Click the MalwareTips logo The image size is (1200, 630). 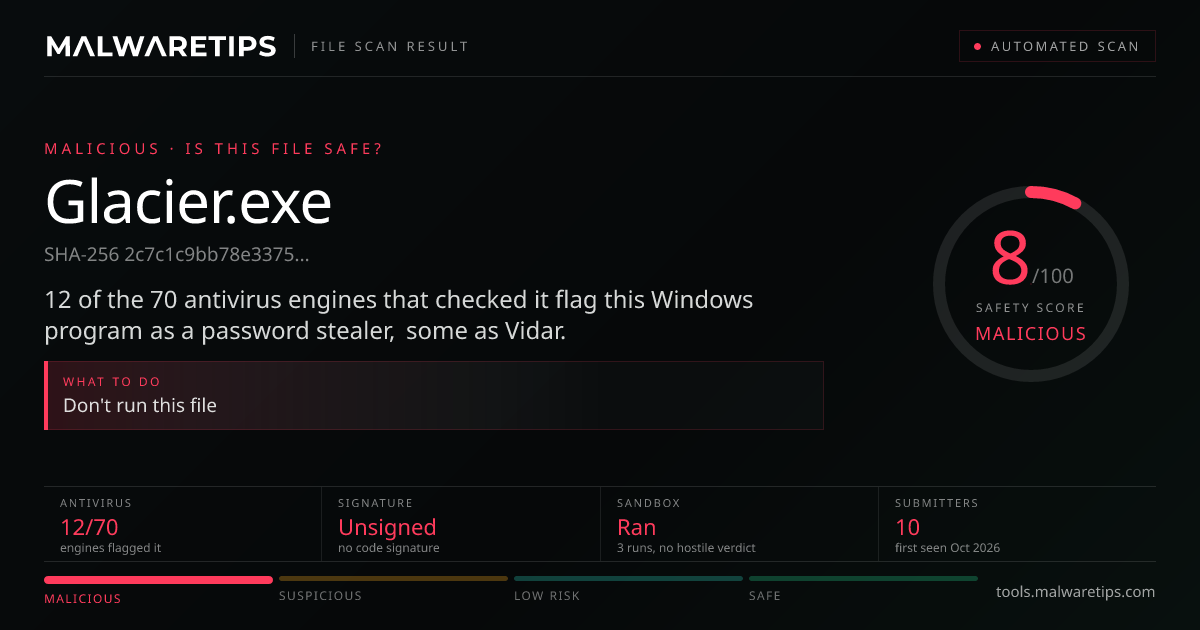point(161,46)
